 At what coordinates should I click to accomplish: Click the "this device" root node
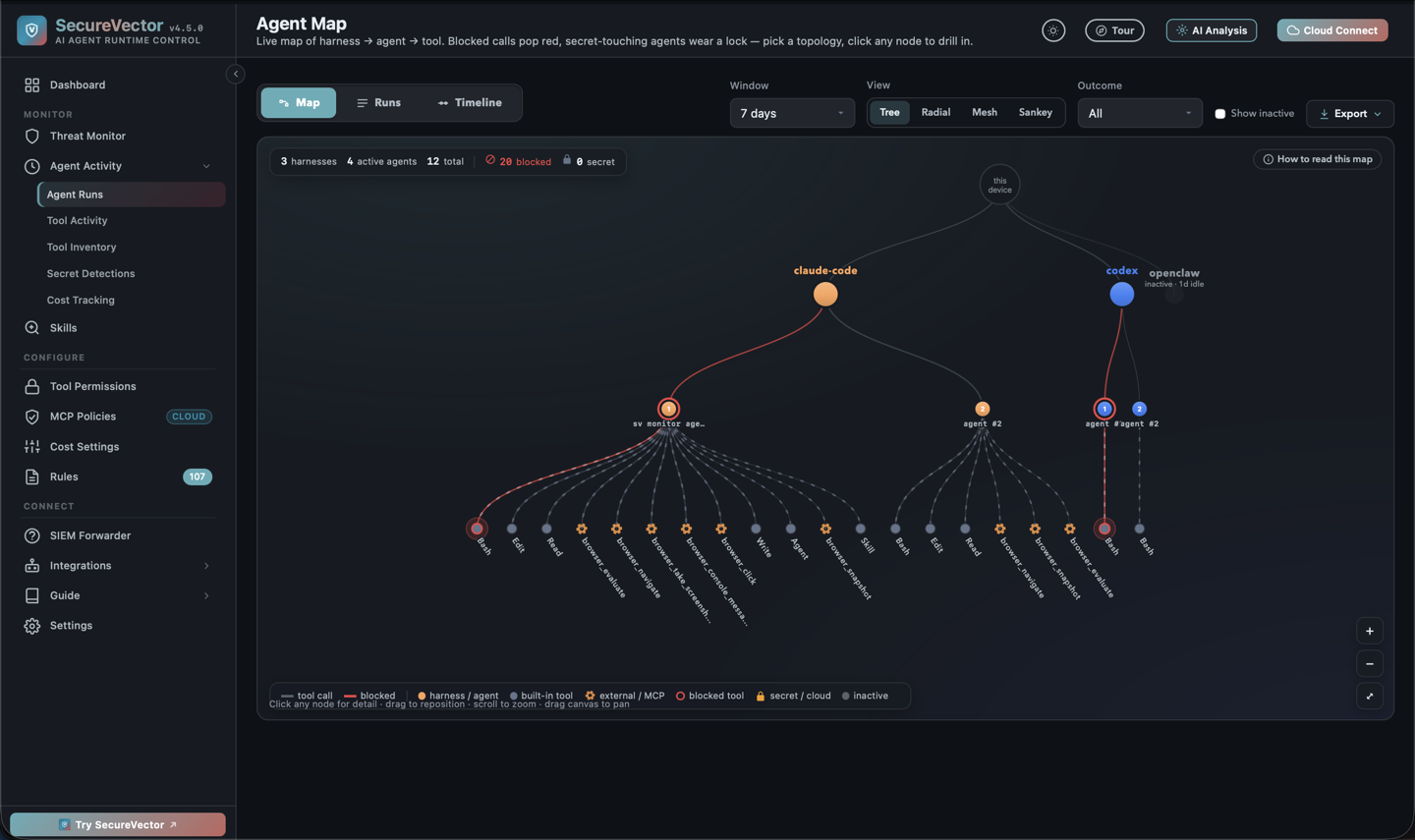click(999, 185)
